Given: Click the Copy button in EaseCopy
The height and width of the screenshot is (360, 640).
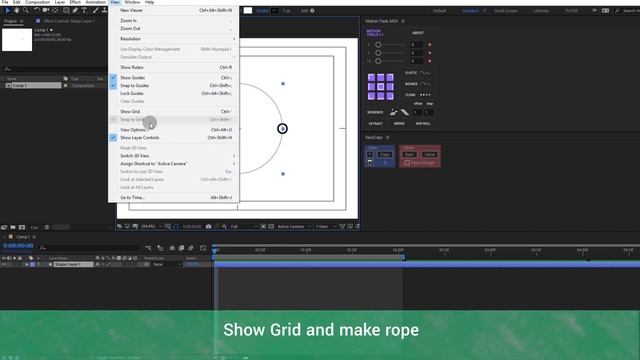Looking at the screenshot, I should pyautogui.click(x=384, y=154).
